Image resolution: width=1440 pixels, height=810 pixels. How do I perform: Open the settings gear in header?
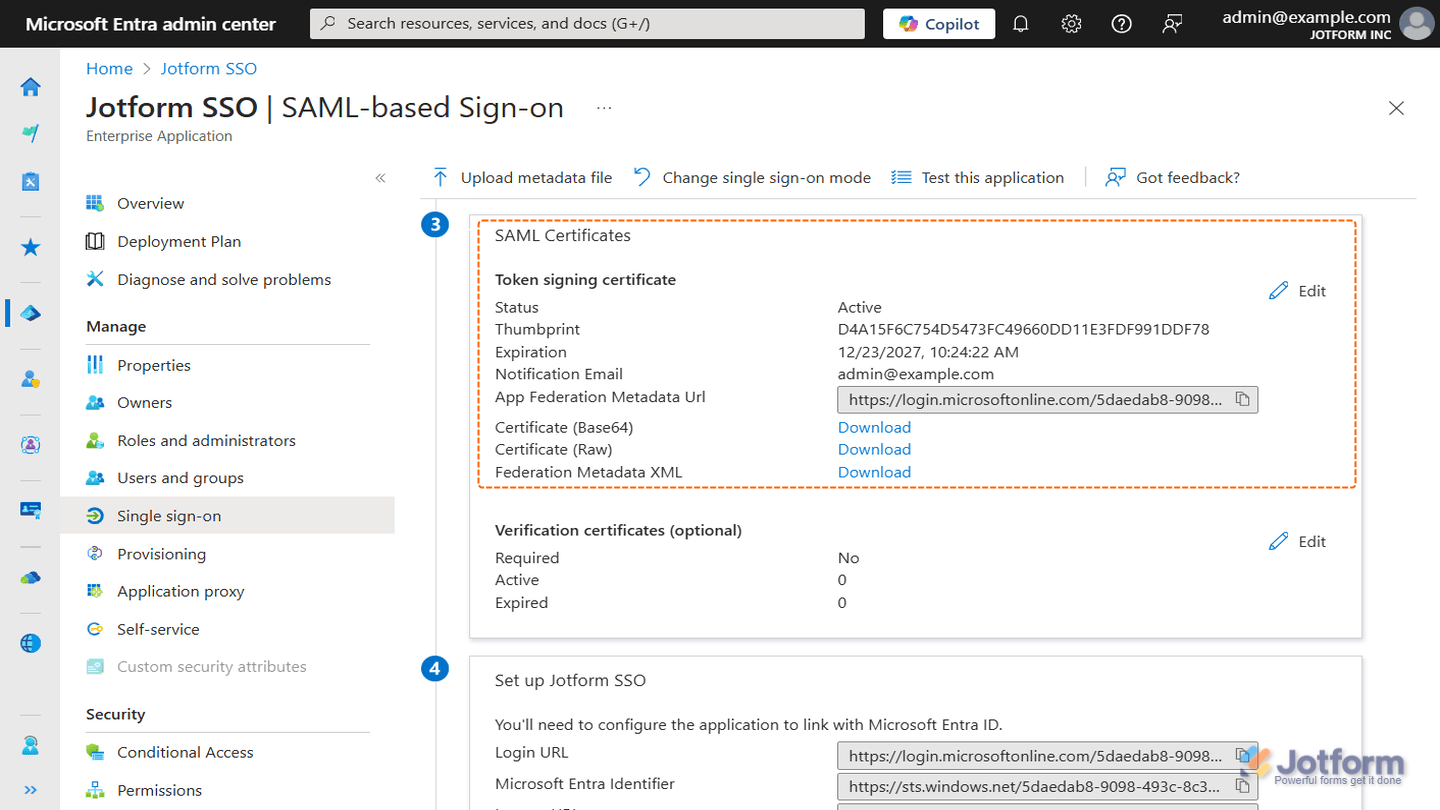pyautogui.click(x=1071, y=24)
